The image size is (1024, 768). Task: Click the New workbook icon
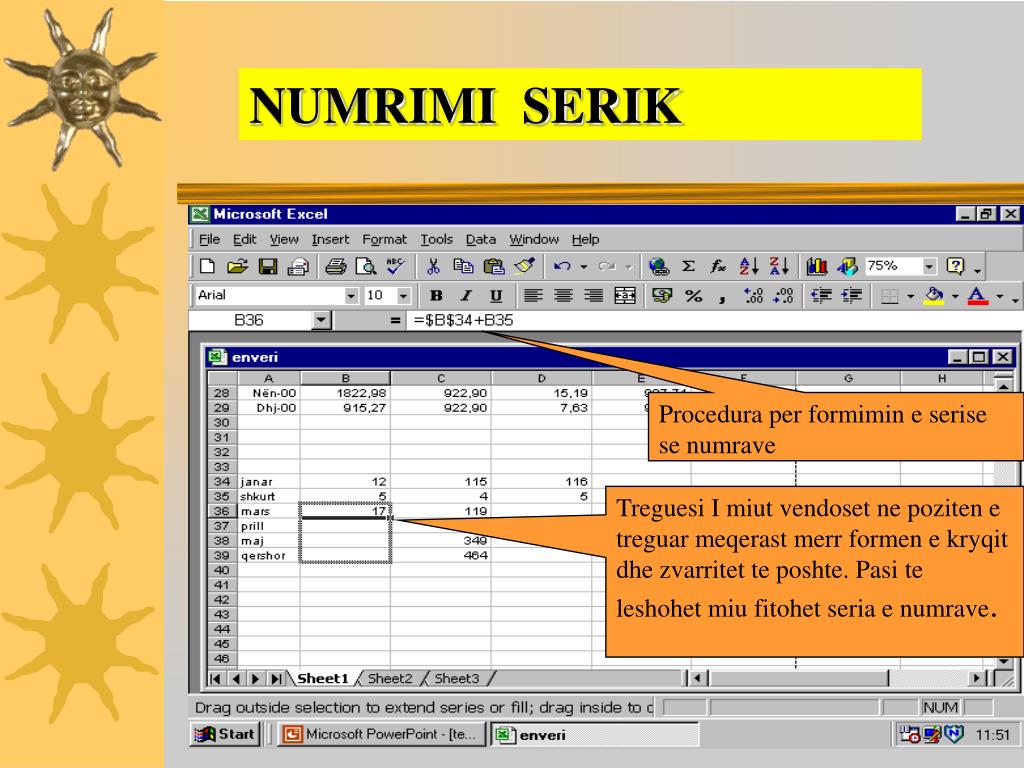[208, 266]
